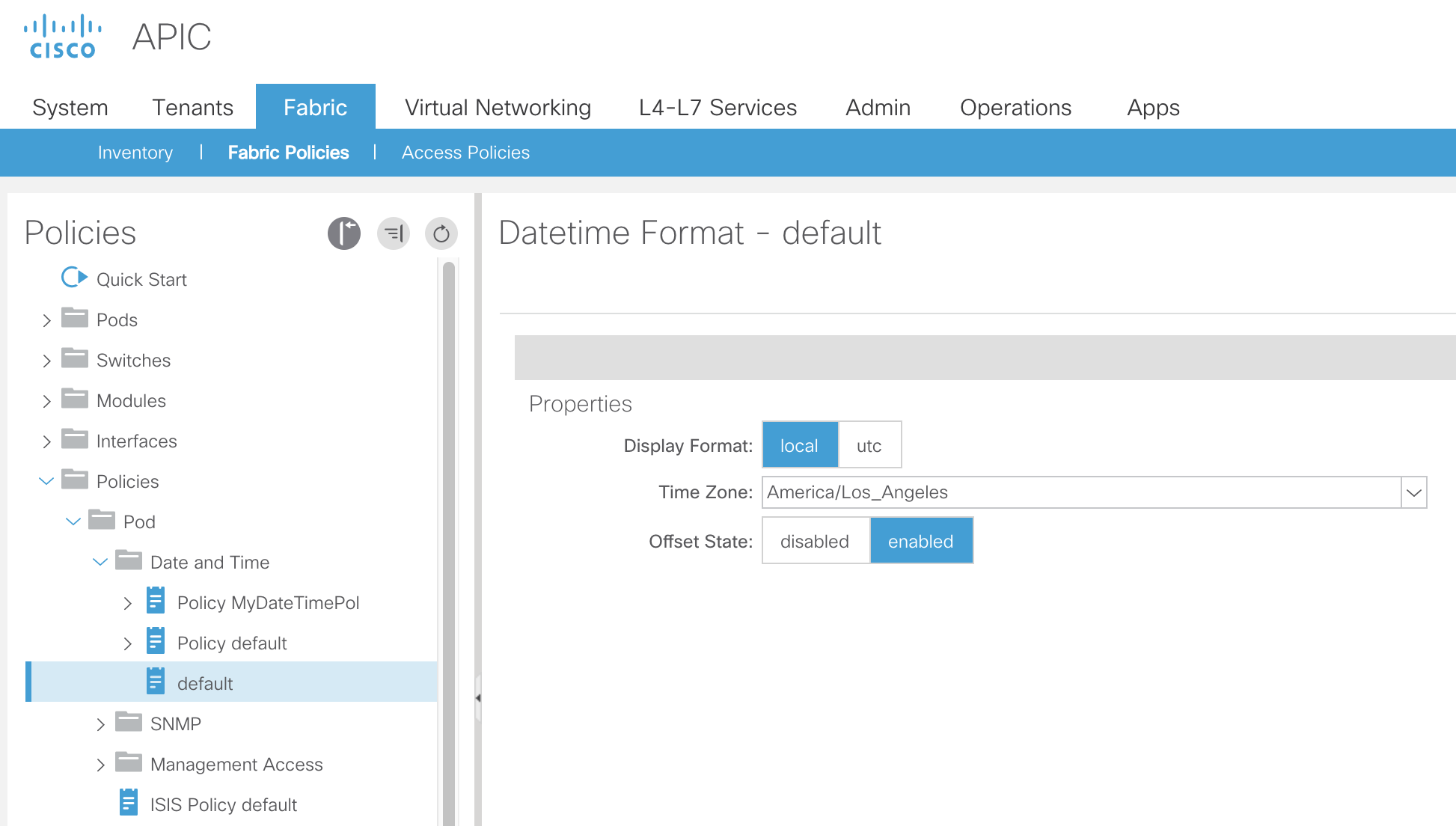Set Offset State to disabled

(815, 541)
